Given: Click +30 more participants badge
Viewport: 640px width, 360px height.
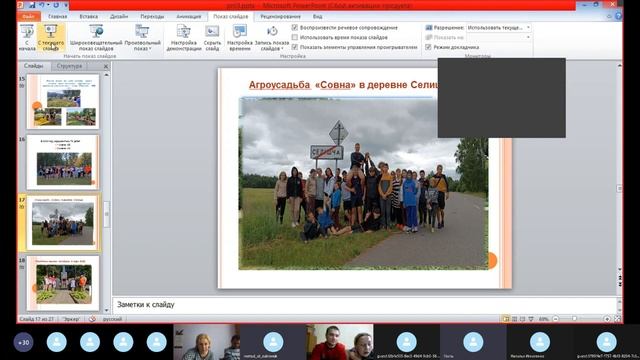Looking at the screenshot, I should [23, 342].
